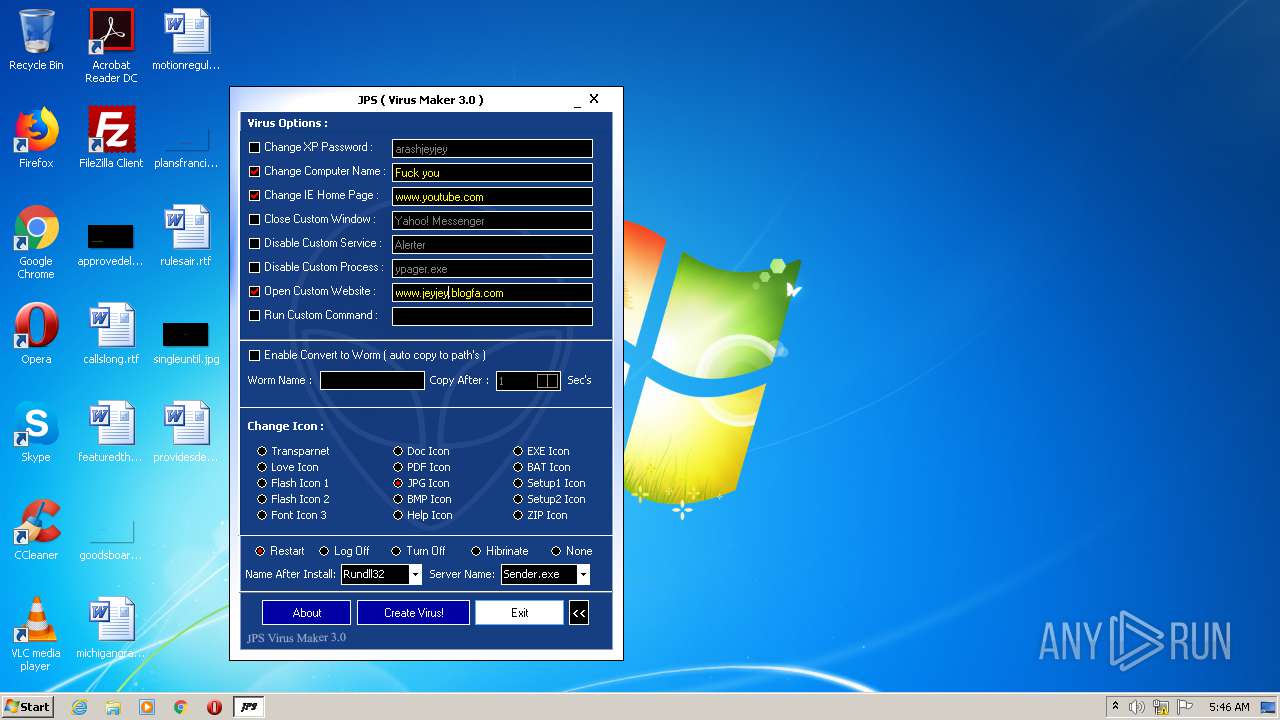The width and height of the screenshot is (1280, 720).
Task: Open the Recycle Bin desktop icon
Action: click(x=36, y=40)
